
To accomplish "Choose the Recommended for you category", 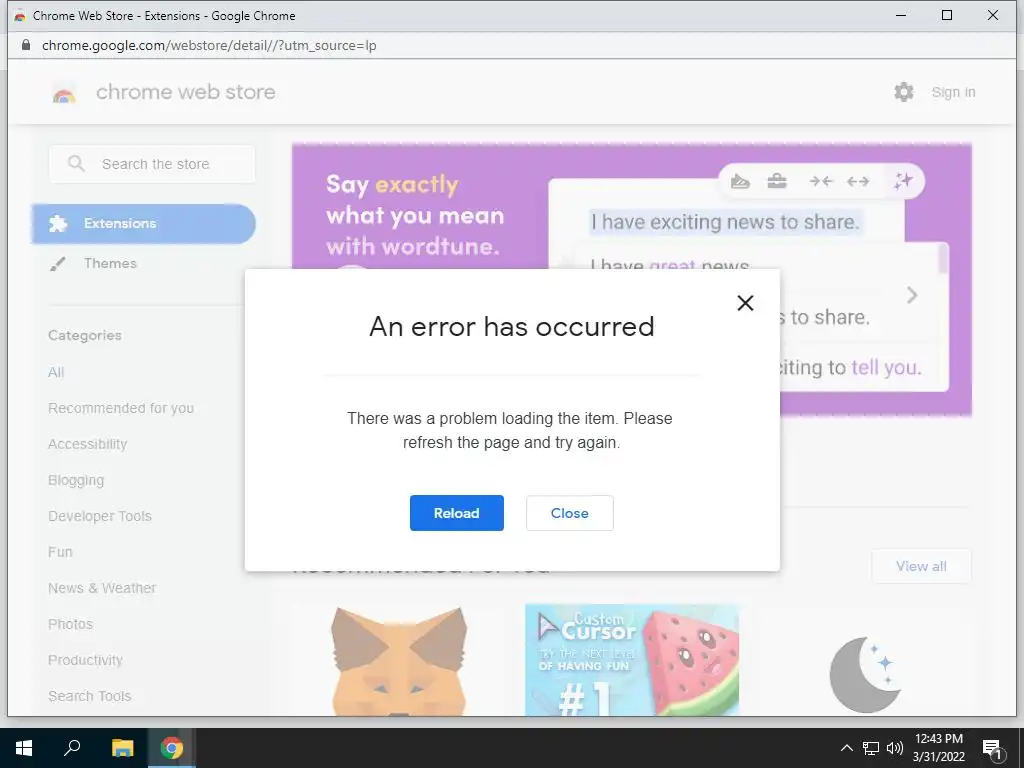I will point(121,408).
